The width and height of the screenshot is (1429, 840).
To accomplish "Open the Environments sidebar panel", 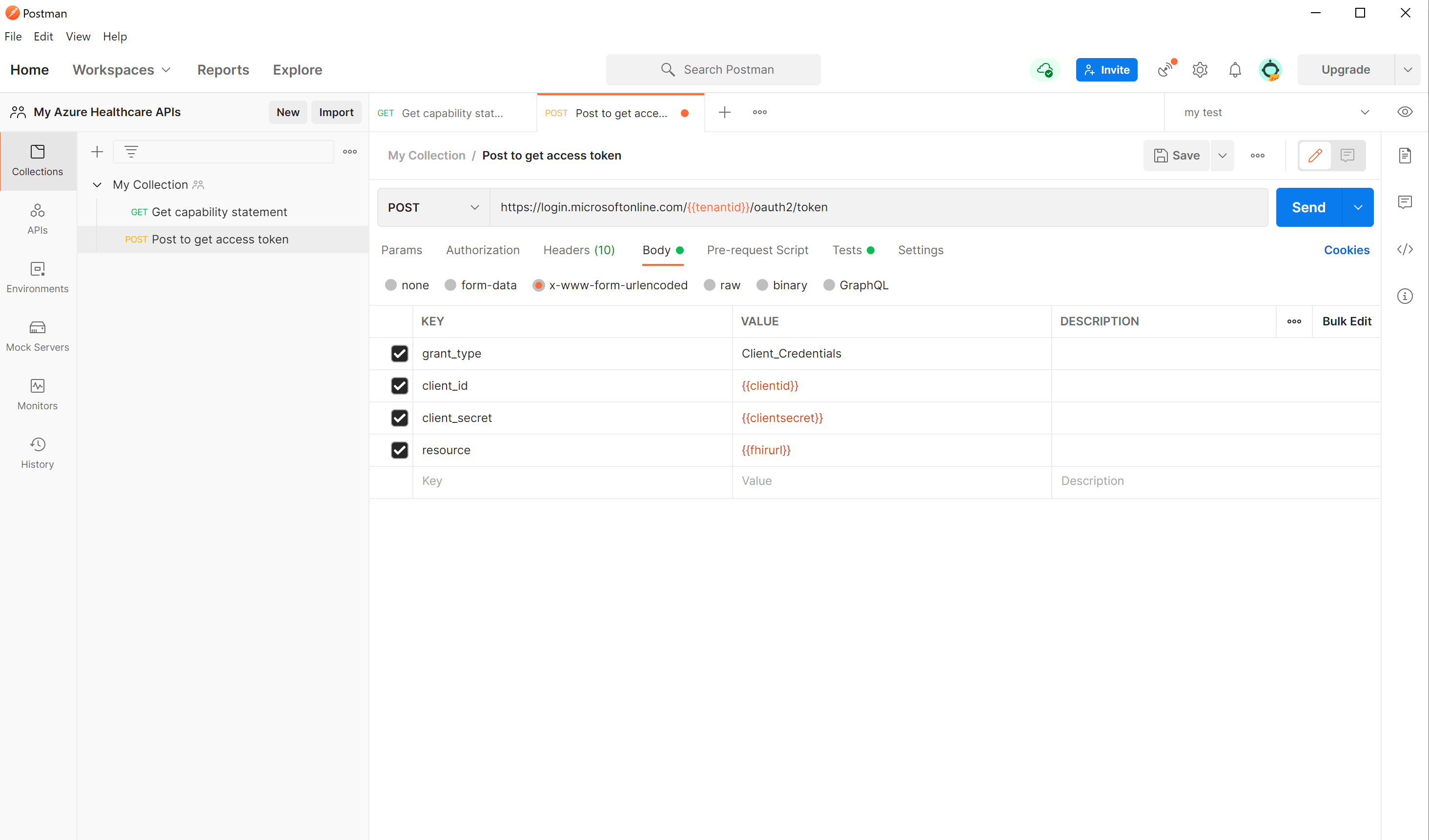I will coord(38,277).
